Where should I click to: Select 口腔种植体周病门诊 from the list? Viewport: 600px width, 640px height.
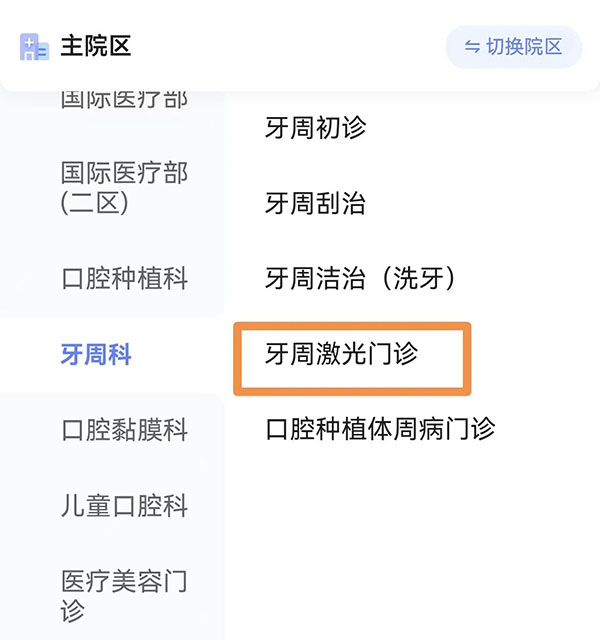tap(380, 430)
